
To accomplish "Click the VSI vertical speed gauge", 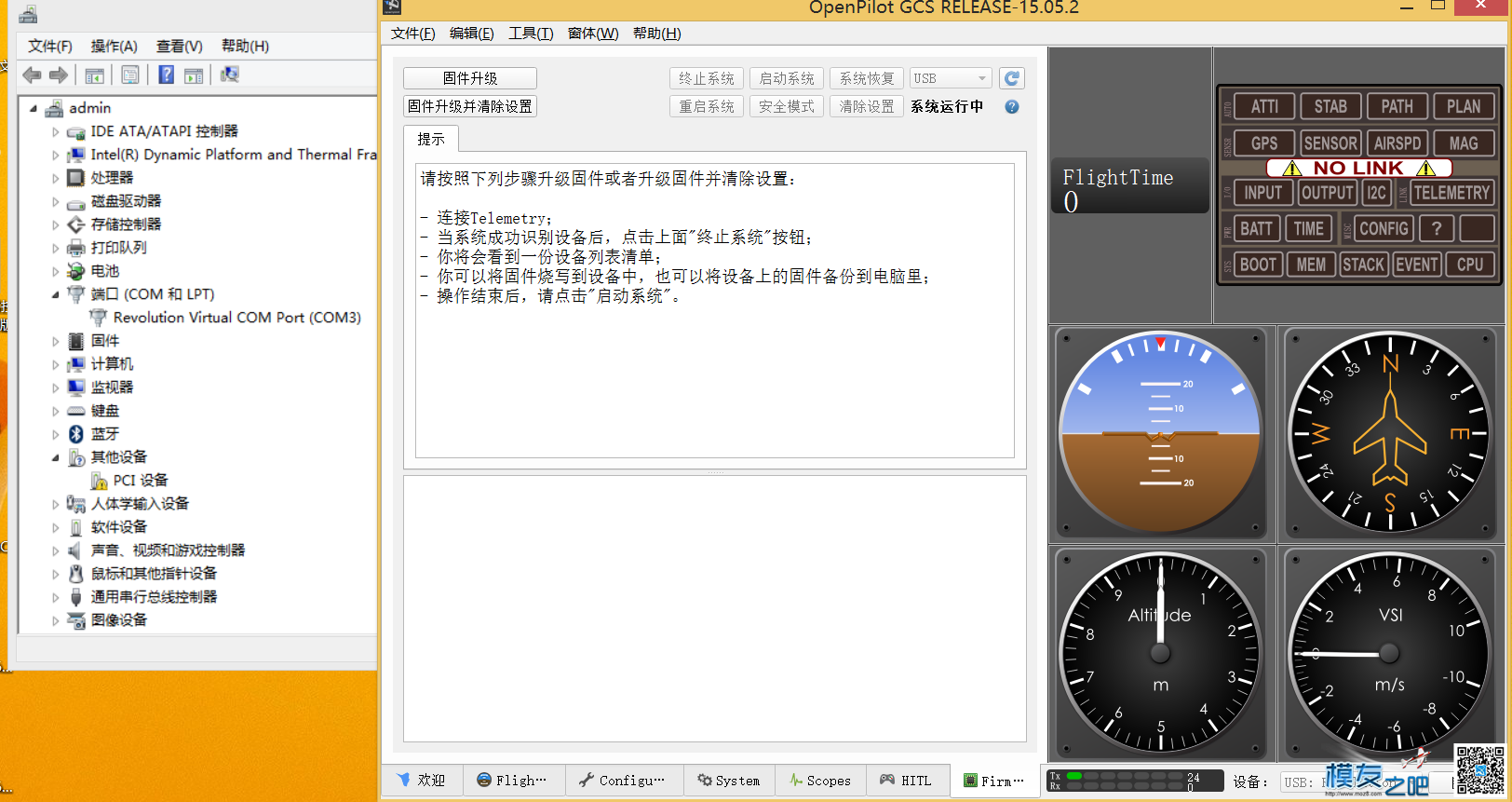I will (1389, 653).
